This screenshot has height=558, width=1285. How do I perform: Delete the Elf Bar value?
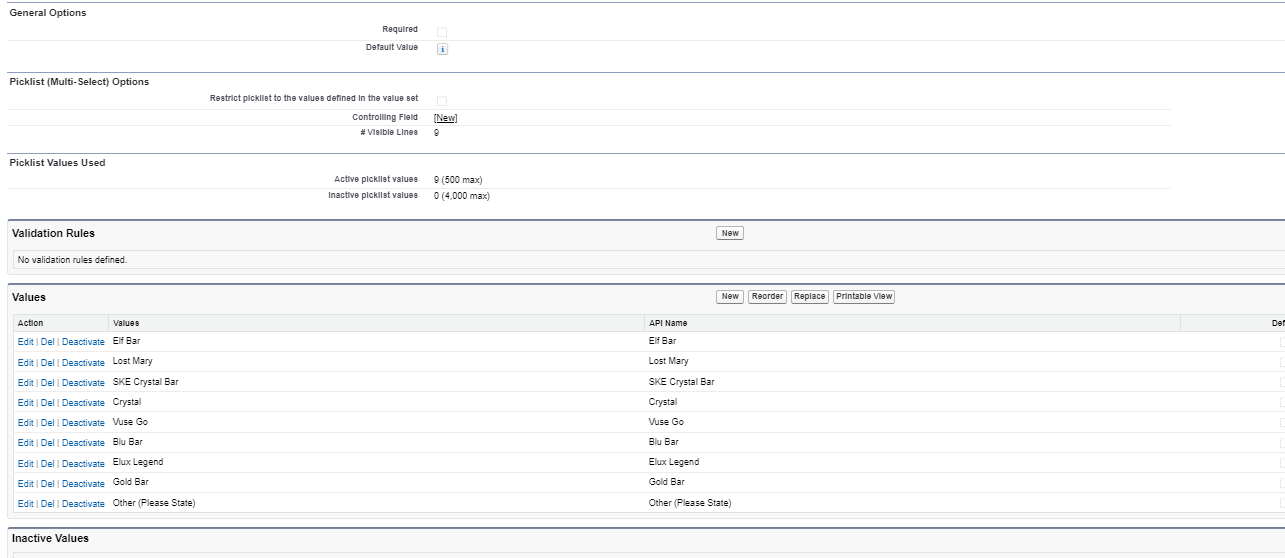[x=48, y=342]
